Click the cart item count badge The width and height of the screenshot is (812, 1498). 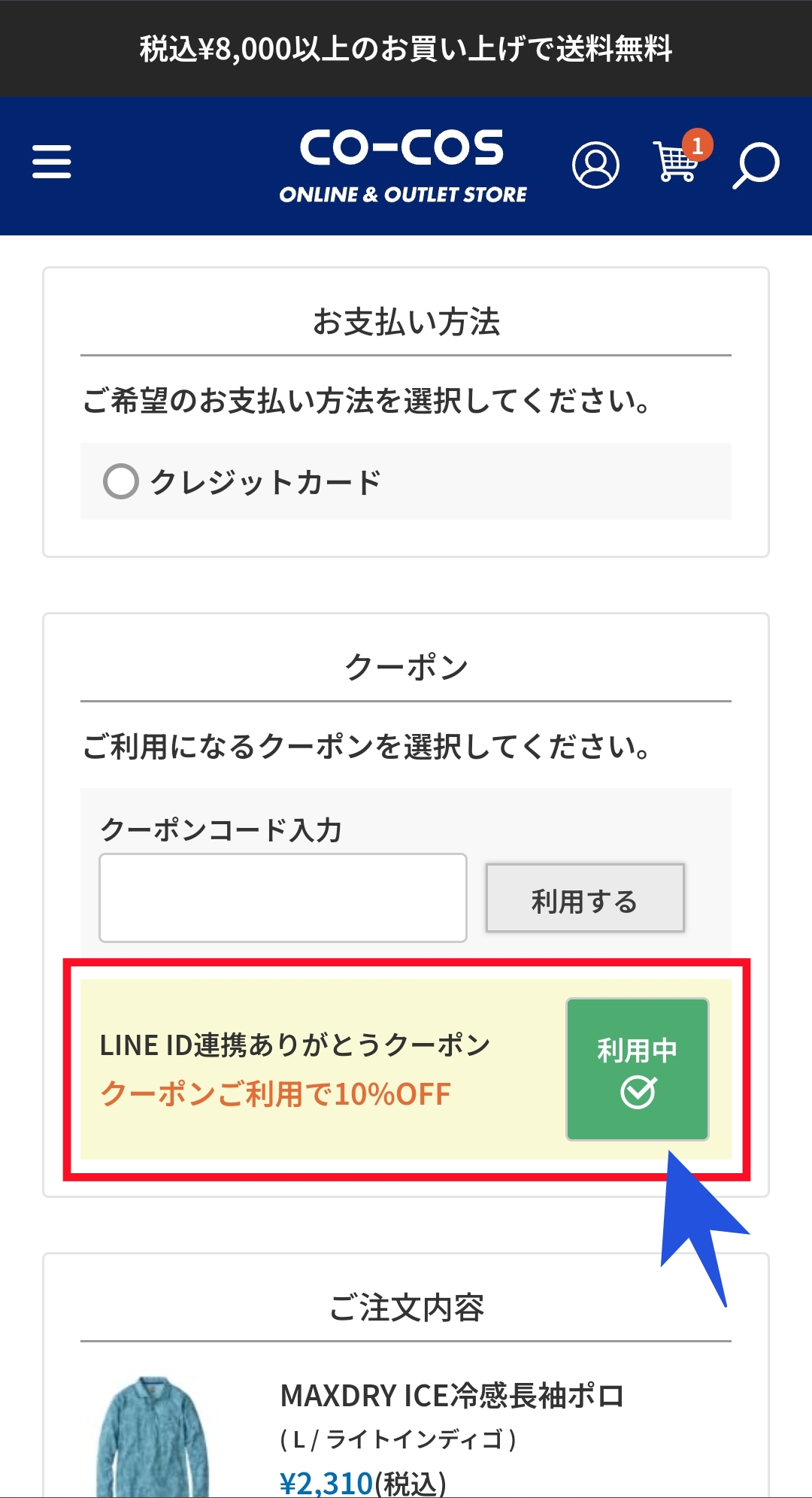point(698,144)
